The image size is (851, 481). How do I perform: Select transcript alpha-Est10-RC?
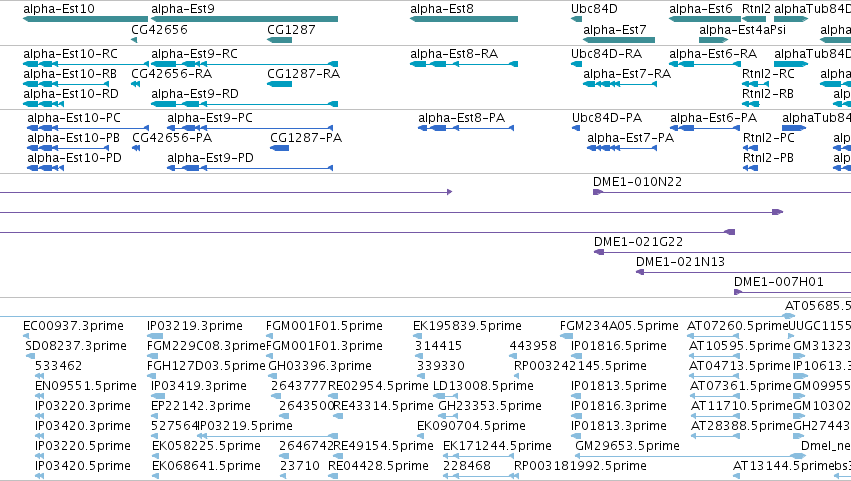(x=85, y=64)
